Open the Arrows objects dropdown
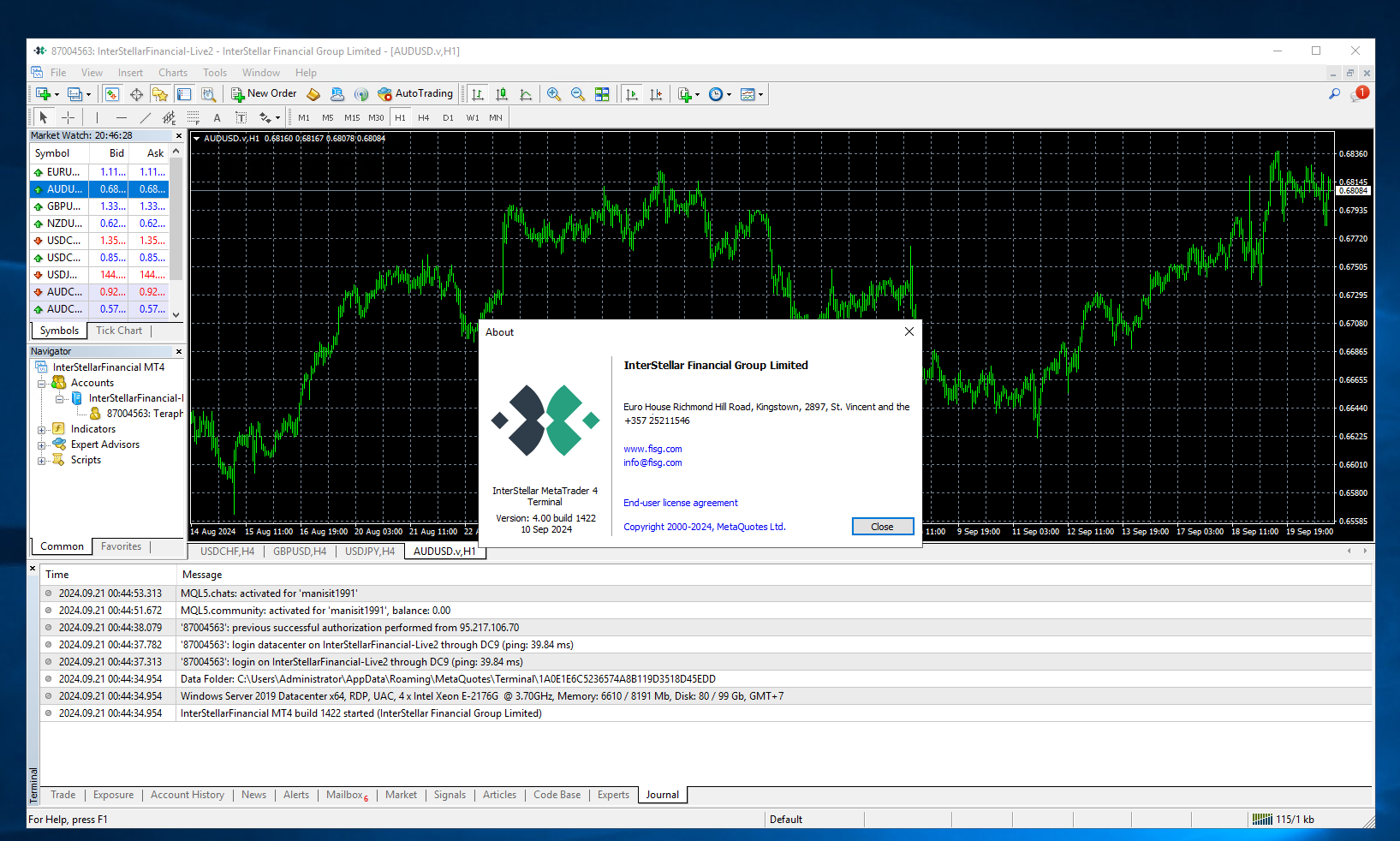This screenshot has height=841, width=1400. 270,117
